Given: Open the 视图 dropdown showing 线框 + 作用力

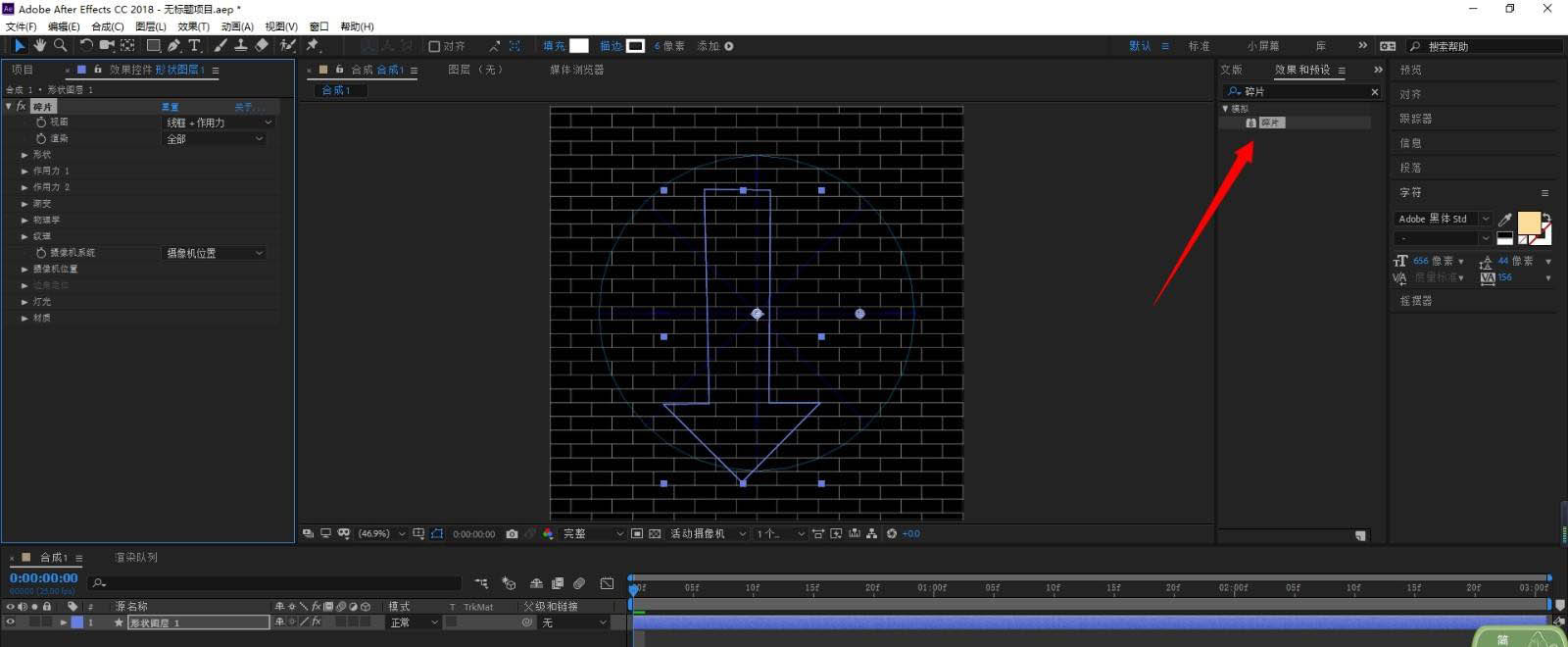Looking at the screenshot, I should 218,123.
